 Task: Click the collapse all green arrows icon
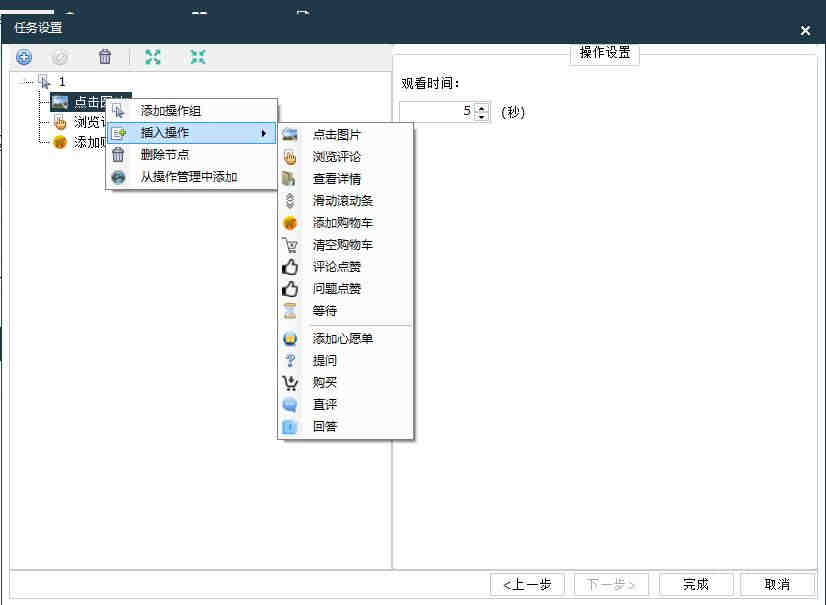click(198, 57)
